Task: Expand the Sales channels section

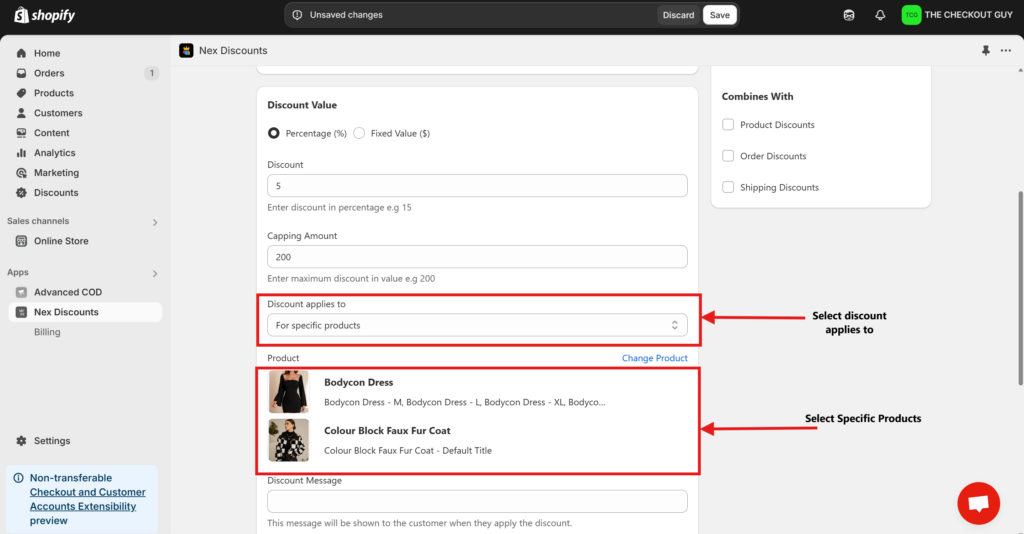Action: point(155,223)
